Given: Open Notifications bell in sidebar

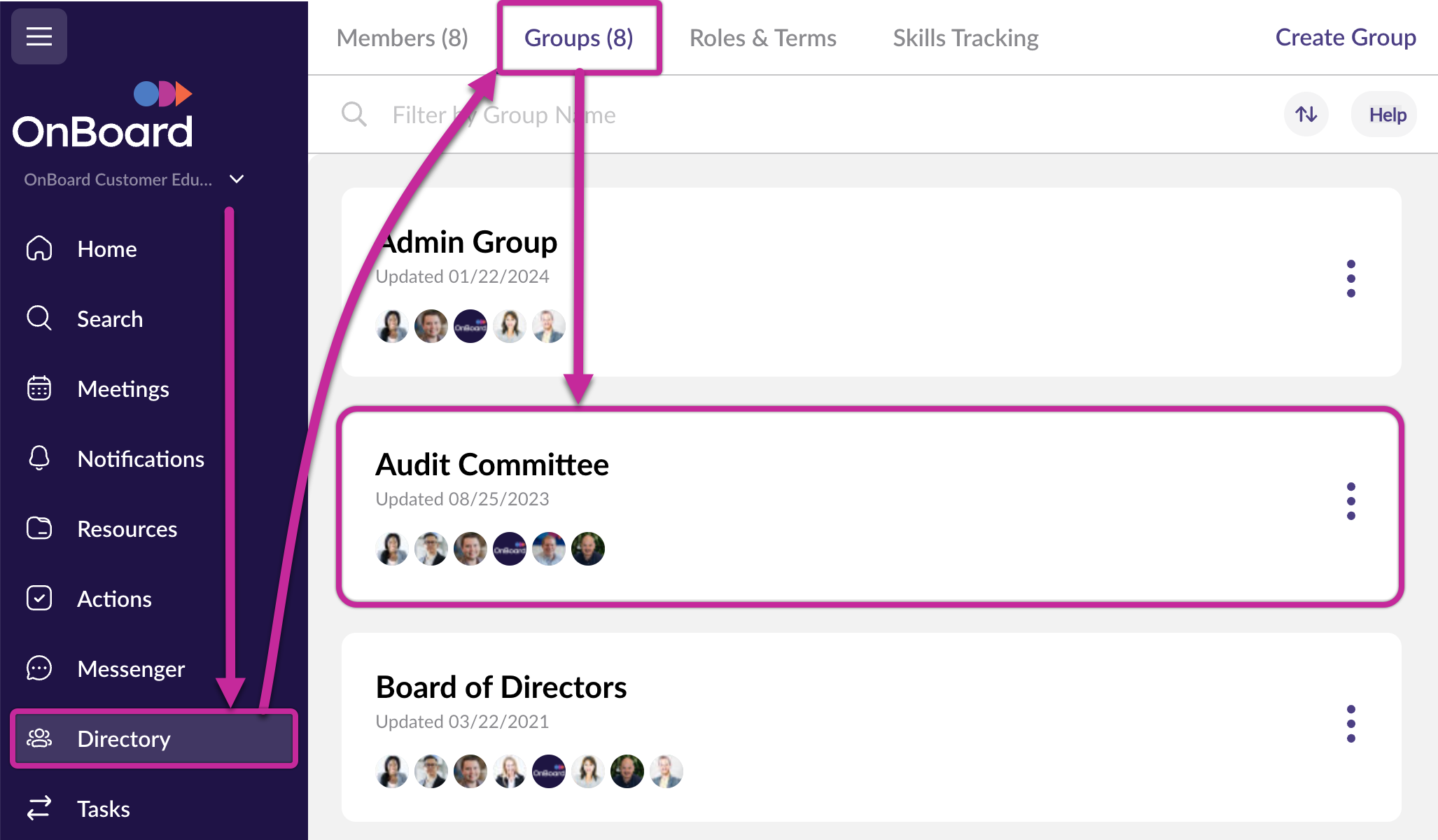Looking at the screenshot, I should tap(39, 458).
